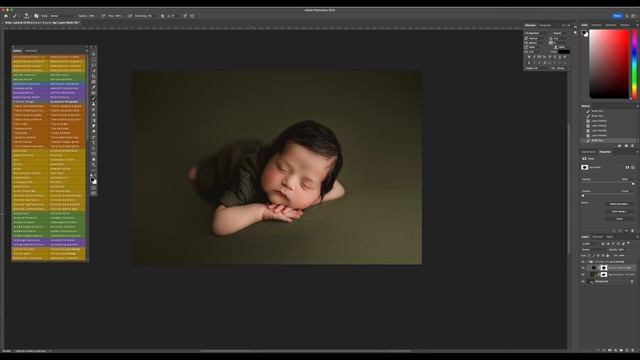This screenshot has width=640, height=360.
Task: Switch to the Paths tab
Action: [609, 237]
